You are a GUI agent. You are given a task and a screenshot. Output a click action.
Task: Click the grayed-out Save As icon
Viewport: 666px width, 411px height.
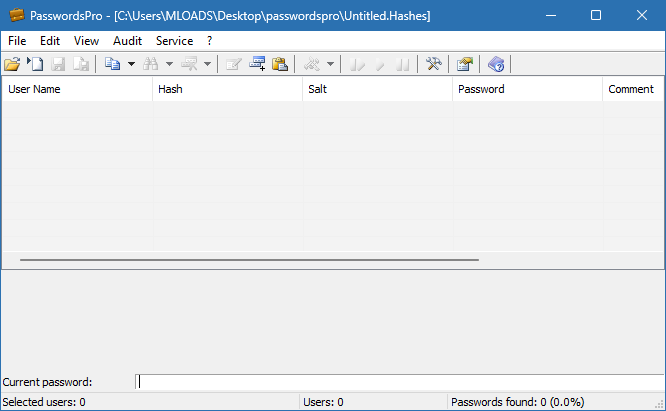(x=81, y=64)
